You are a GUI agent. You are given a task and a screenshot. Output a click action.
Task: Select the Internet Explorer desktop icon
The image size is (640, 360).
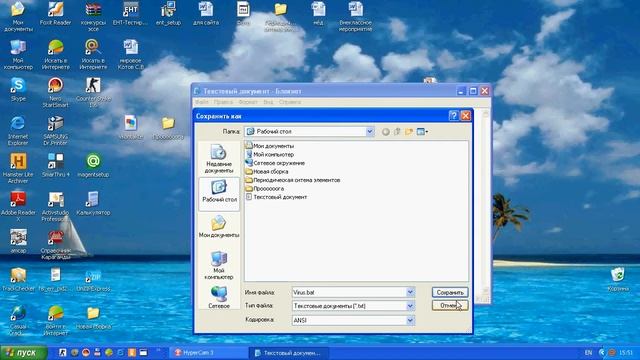click(18, 131)
